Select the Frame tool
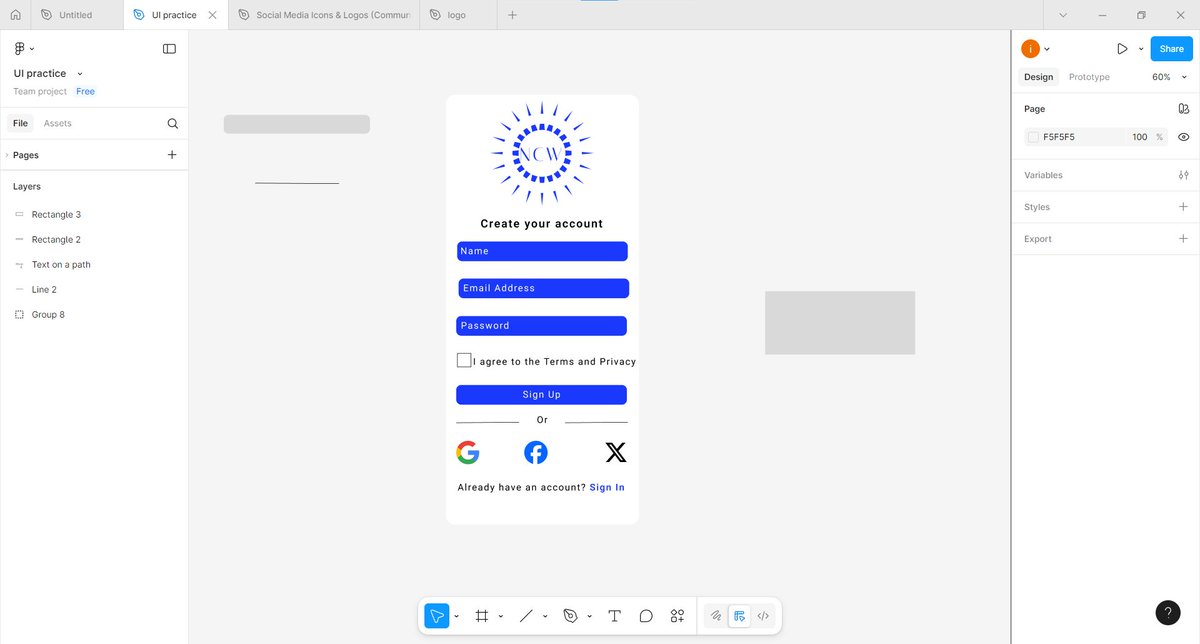The height and width of the screenshot is (644, 1200). coord(482,616)
